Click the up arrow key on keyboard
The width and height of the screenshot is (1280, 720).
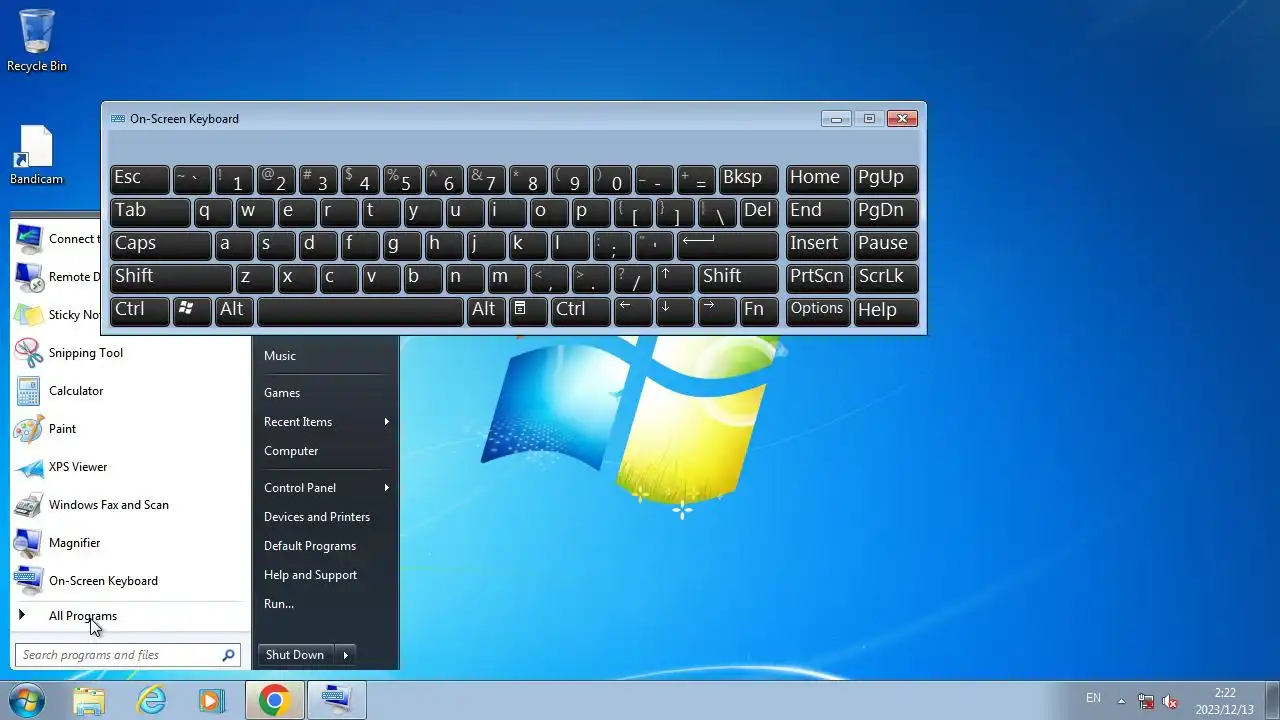(675, 278)
